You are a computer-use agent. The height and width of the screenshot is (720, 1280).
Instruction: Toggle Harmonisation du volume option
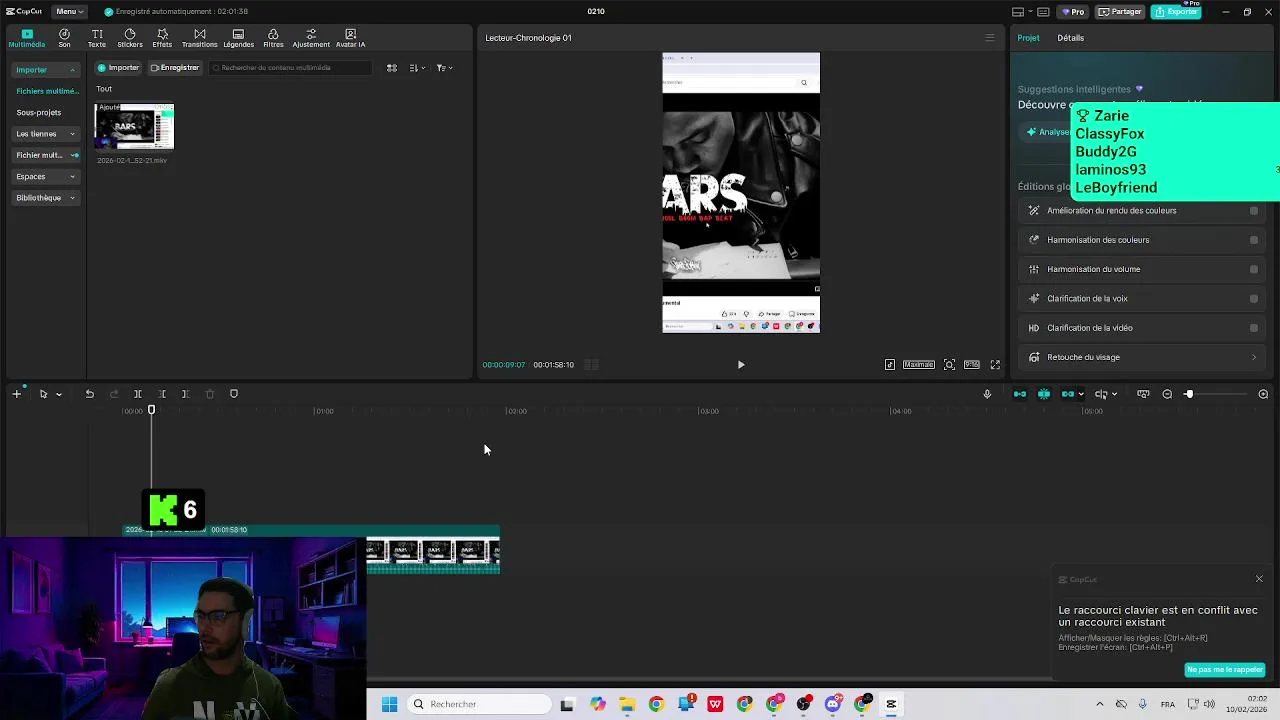pos(1254,269)
